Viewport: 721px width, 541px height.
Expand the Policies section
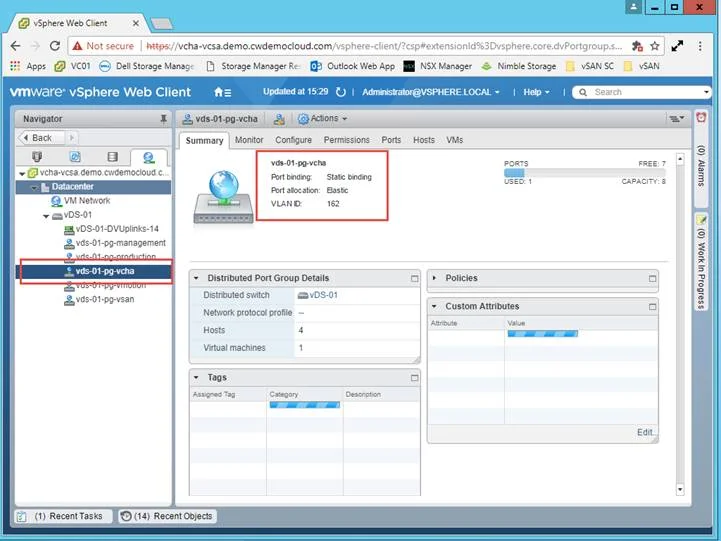click(435, 278)
